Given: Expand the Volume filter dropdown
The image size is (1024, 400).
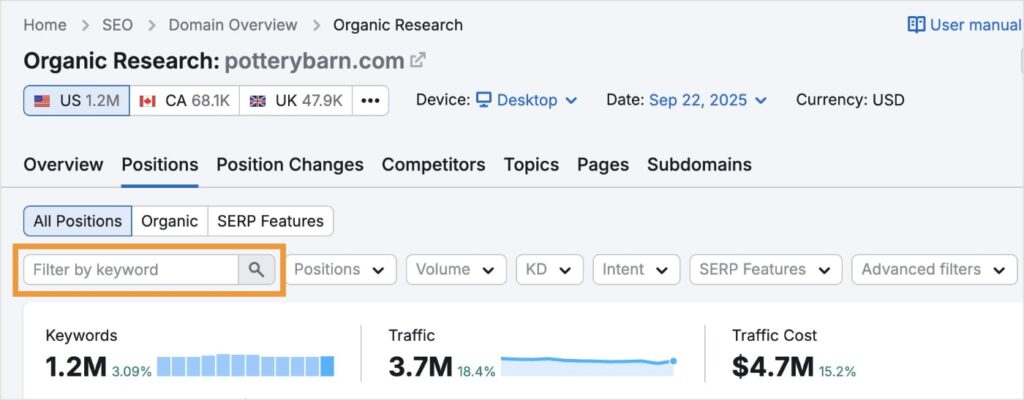Looking at the screenshot, I should tap(456, 269).
